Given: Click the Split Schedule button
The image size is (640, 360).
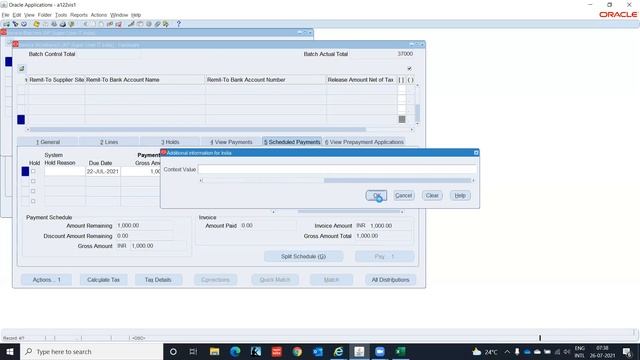Looking at the screenshot, I should (x=303, y=256).
